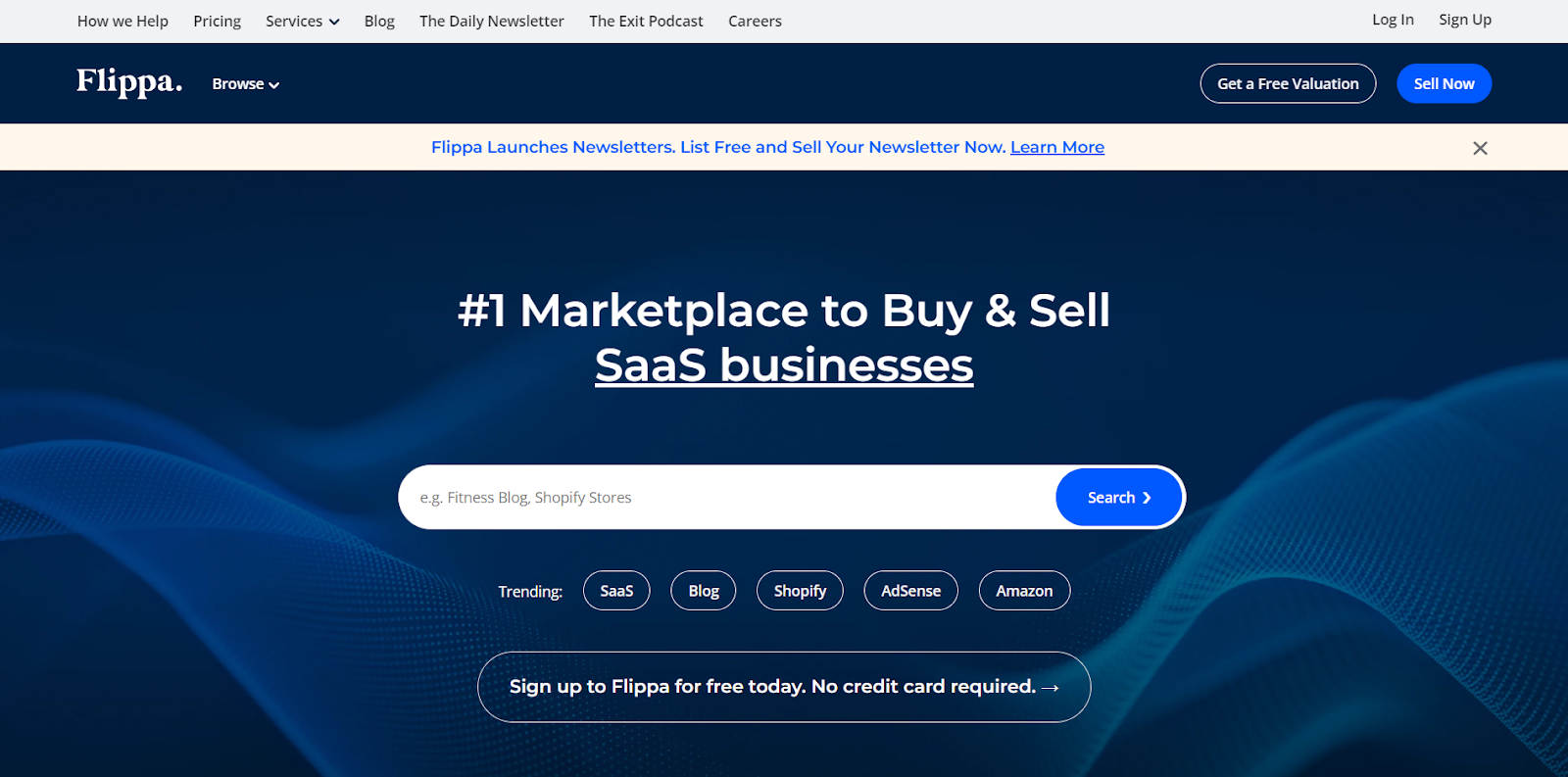Dismiss the newsletter announcement banner

[1480, 148]
